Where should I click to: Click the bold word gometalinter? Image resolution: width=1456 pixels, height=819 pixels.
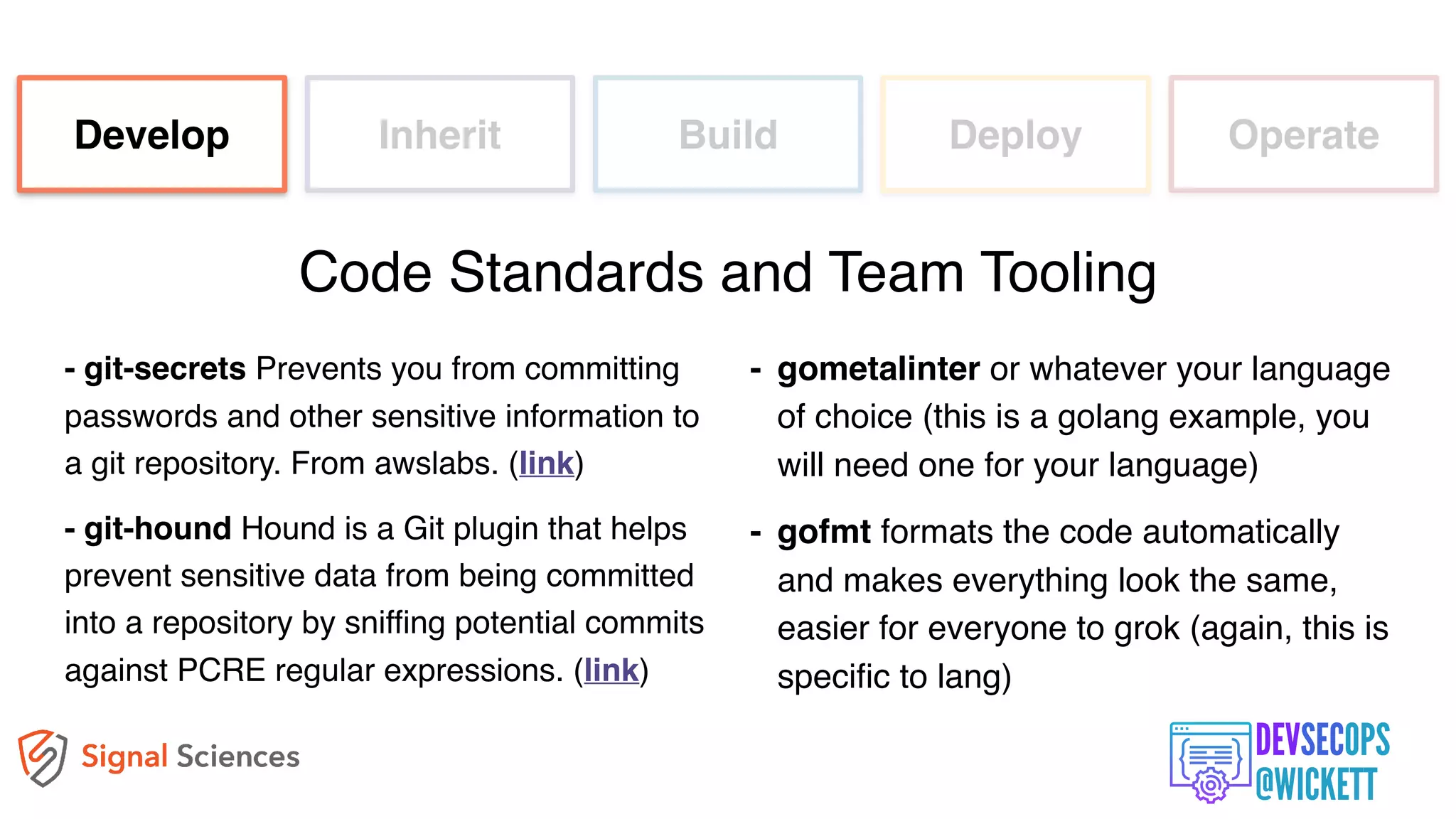pyautogui.click(x=879, y=370)
